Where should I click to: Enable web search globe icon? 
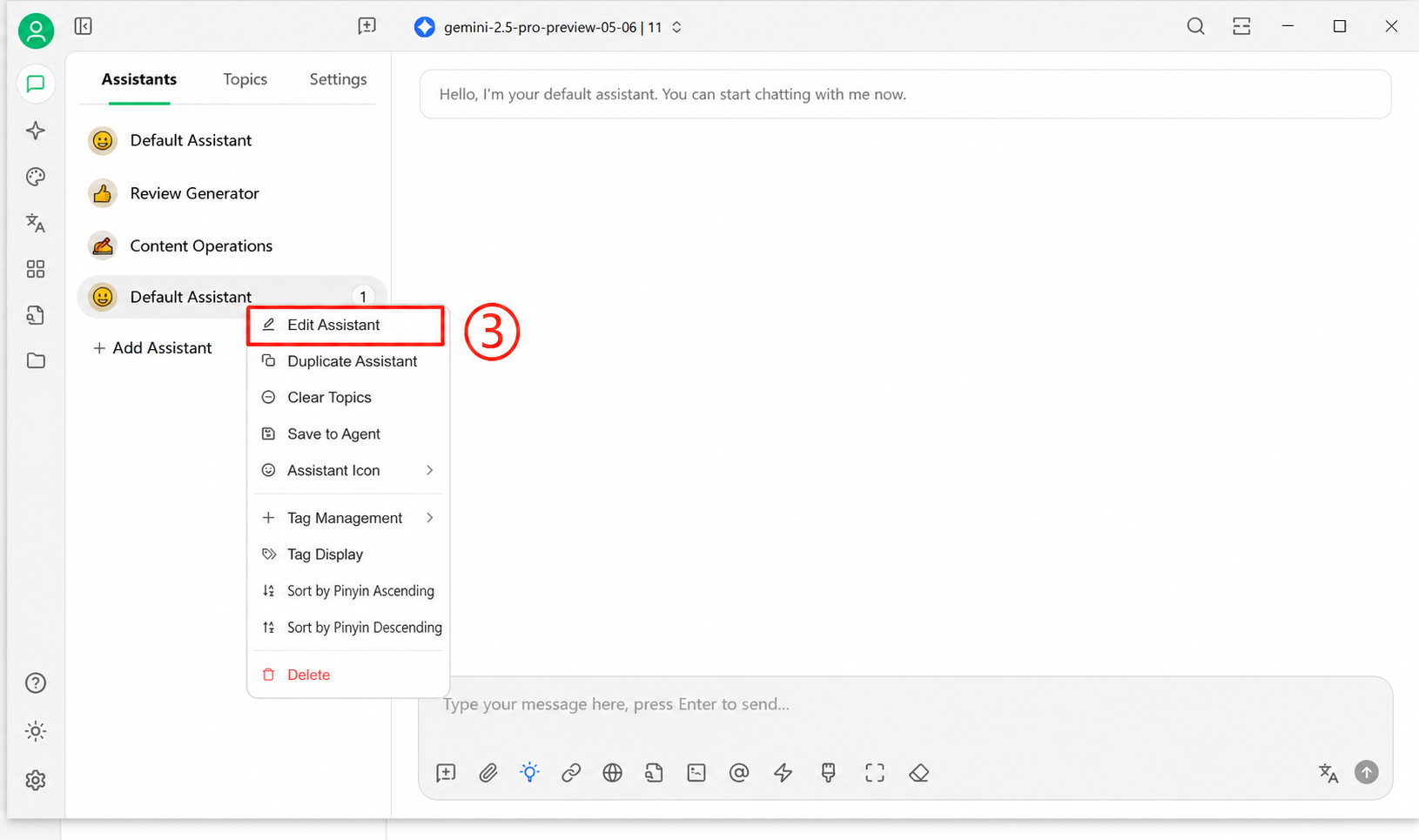click(x=613, y=773)
